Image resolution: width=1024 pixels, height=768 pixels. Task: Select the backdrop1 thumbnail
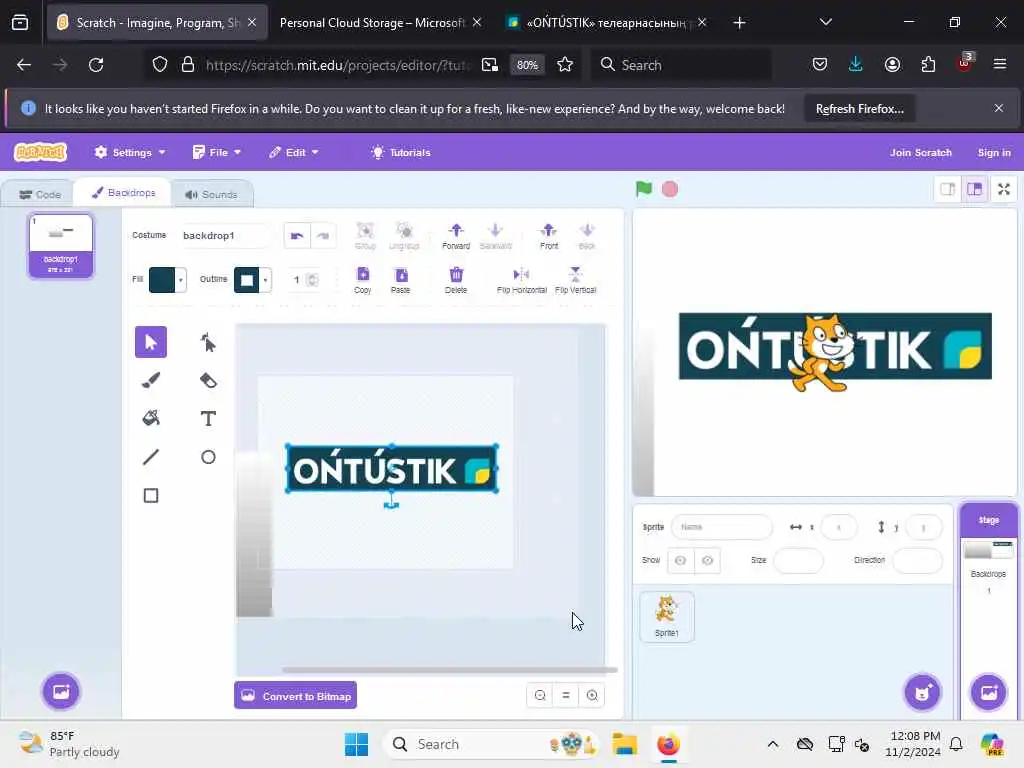[61, 246]
